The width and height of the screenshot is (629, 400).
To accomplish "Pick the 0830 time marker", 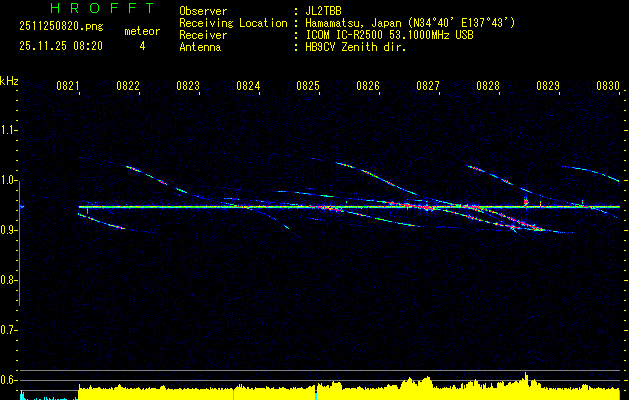I will coord(608,87).
